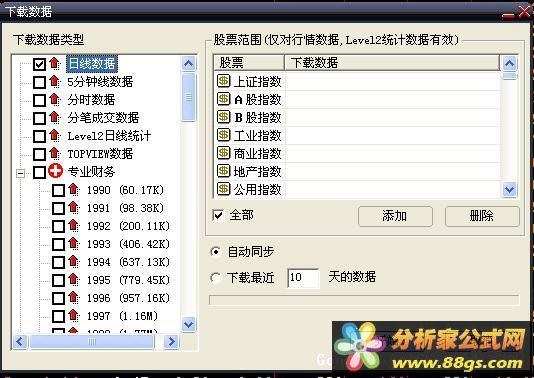This screenshot has height=378, width=534.
Task: Click the dollar icon next to 工业指数
Action: pos(223,135)
